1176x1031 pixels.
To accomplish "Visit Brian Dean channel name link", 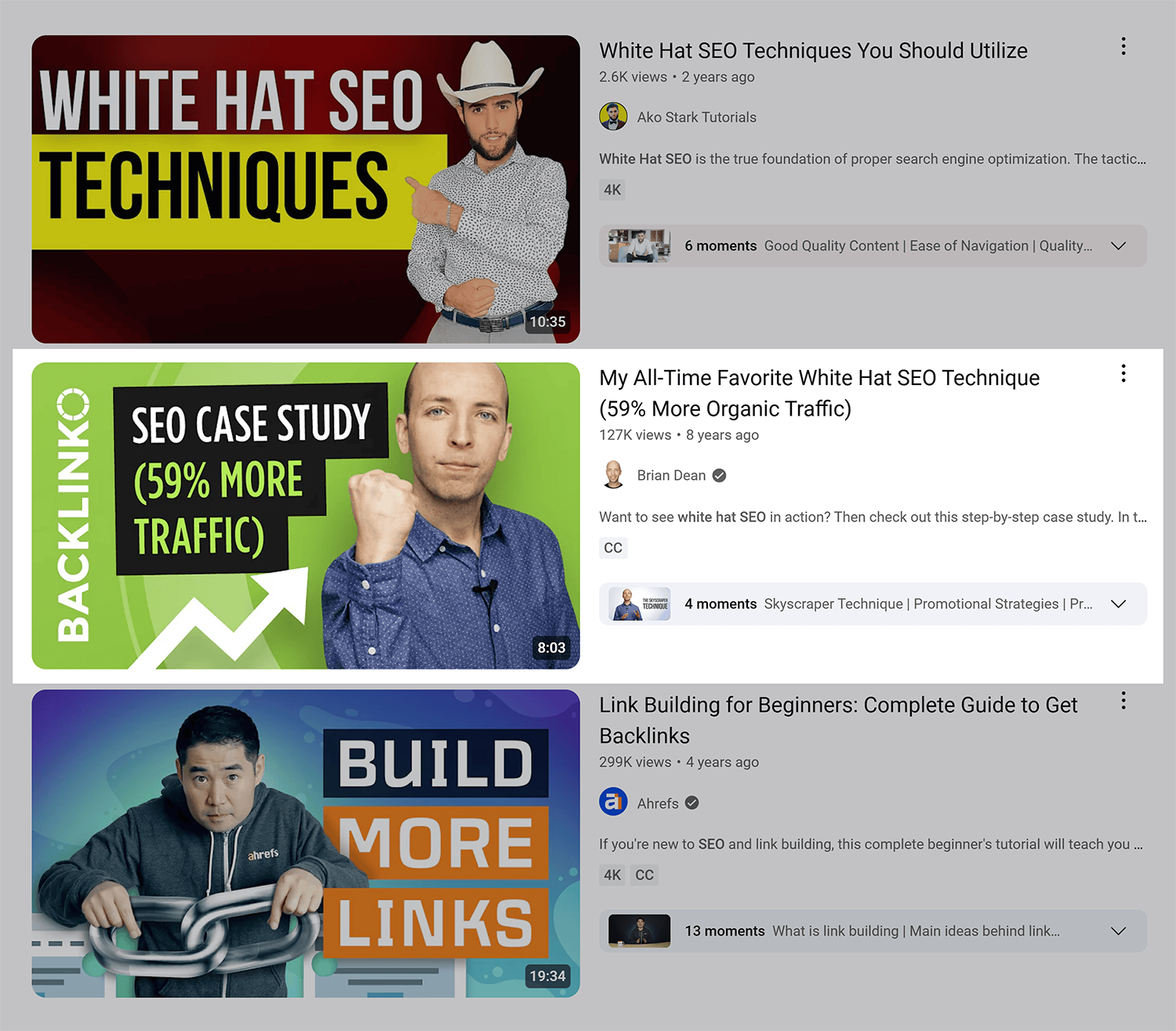I will [x=671, y=475].
